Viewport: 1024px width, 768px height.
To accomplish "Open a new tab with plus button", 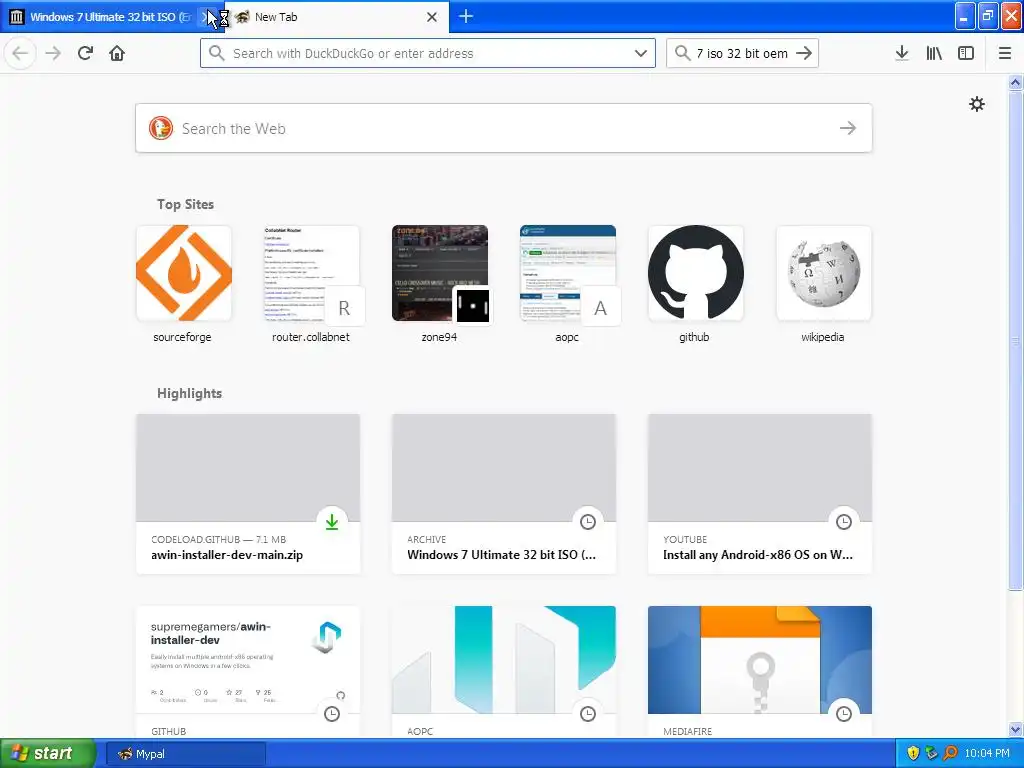I will (466, 16).
